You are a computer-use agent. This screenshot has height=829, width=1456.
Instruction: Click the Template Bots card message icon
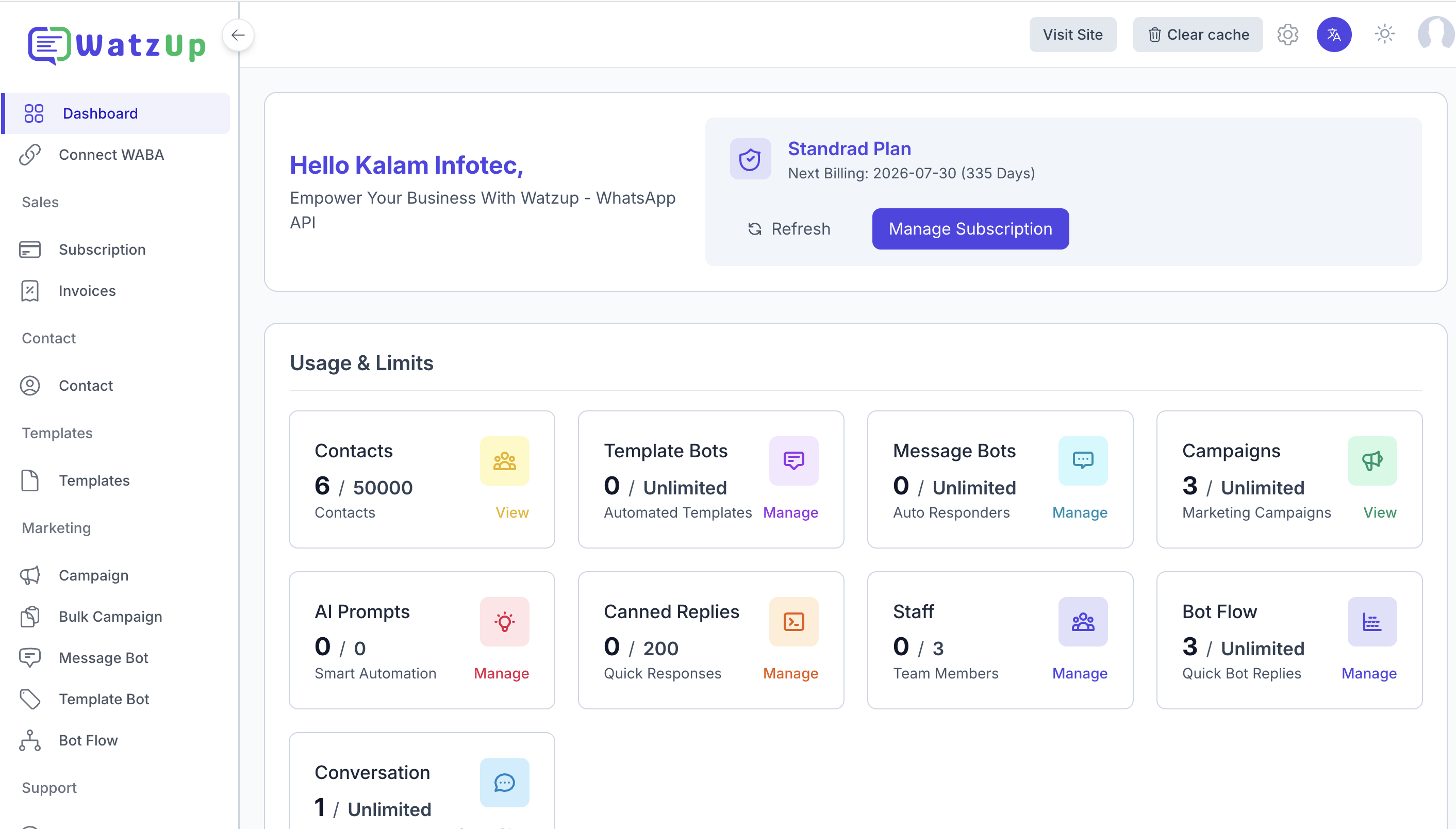pos(794,460)
